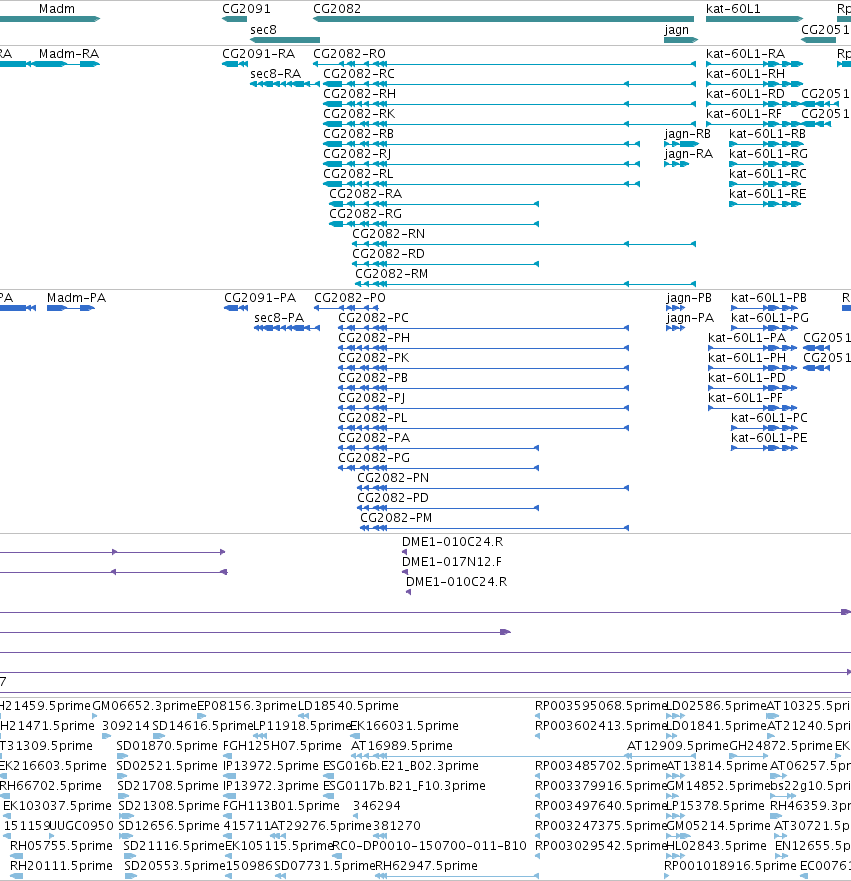Image resolution: width=851 pixels, height=881 pixels.
Task: Click protein label CG2082-PK
Action: [374, 358]
